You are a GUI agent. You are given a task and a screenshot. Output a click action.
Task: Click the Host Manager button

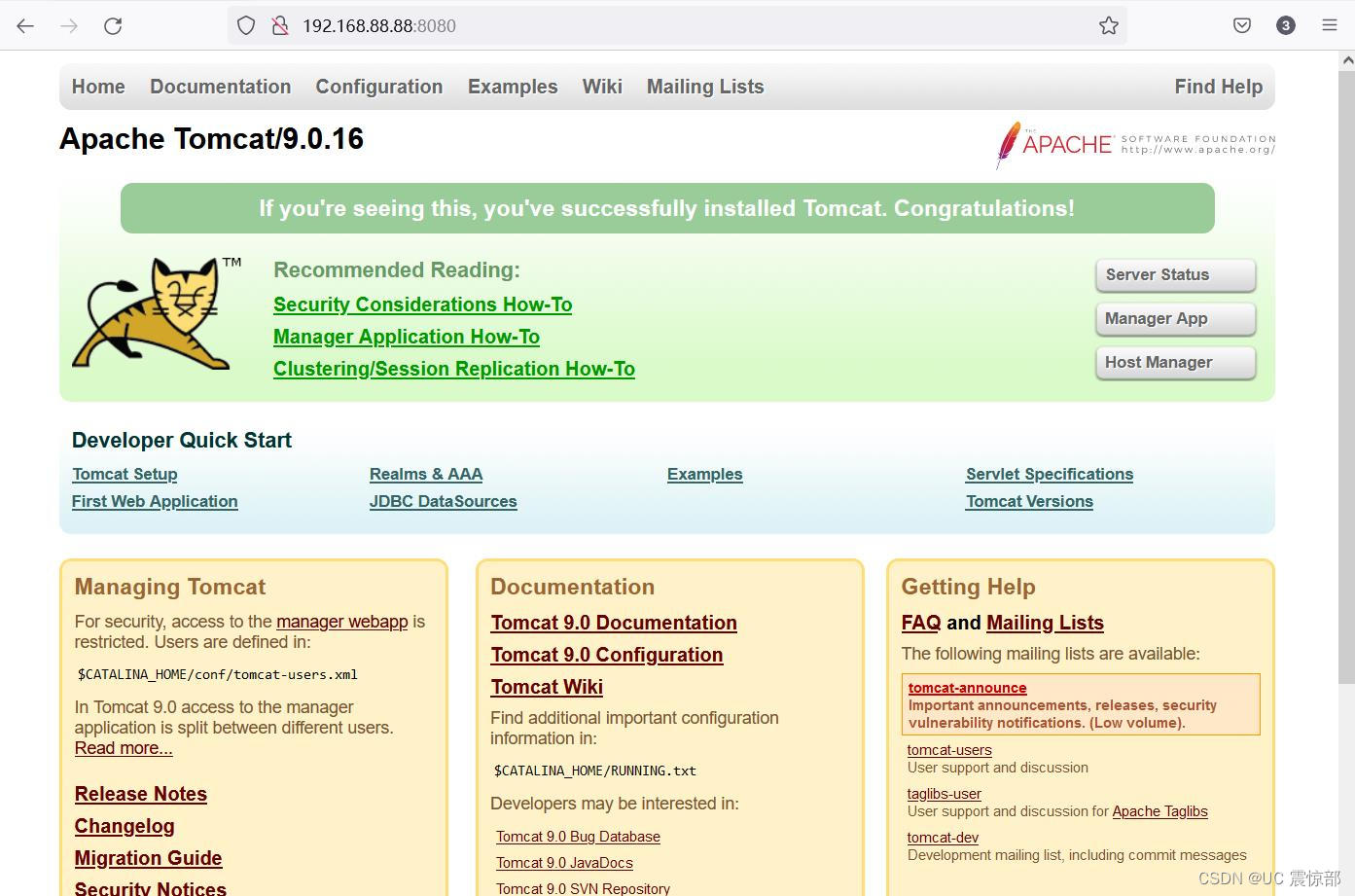(x=1176, y=363)
